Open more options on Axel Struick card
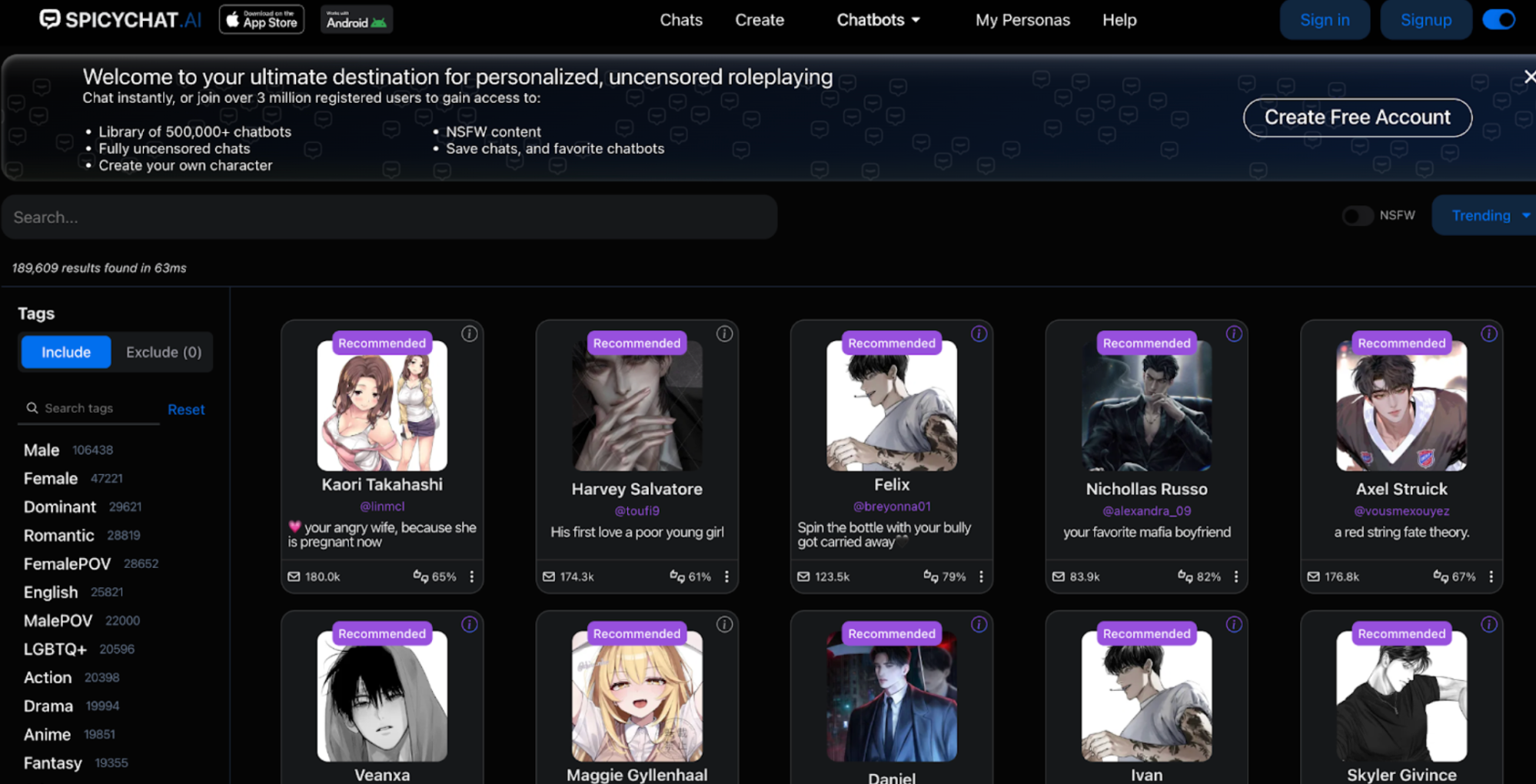This screenshot has height=784, width=1536. click(1491, 576)
